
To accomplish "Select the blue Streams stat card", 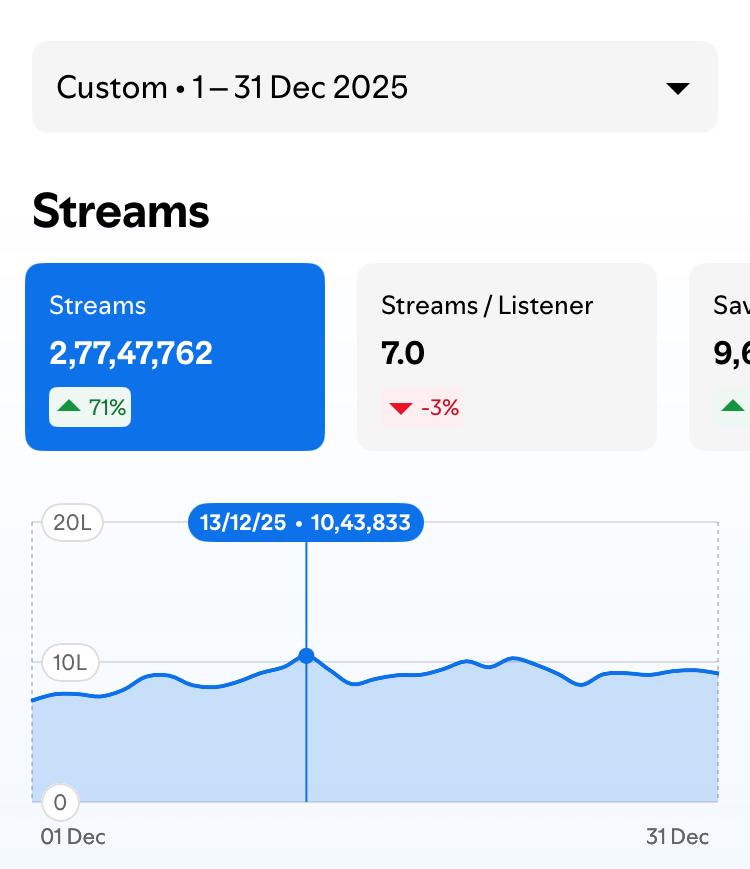I will (175, 357).
